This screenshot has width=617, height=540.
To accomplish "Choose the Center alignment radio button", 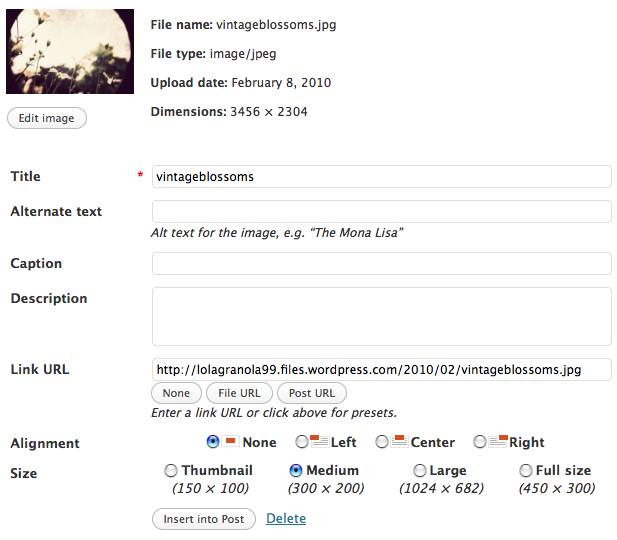I will pos(382,442).
